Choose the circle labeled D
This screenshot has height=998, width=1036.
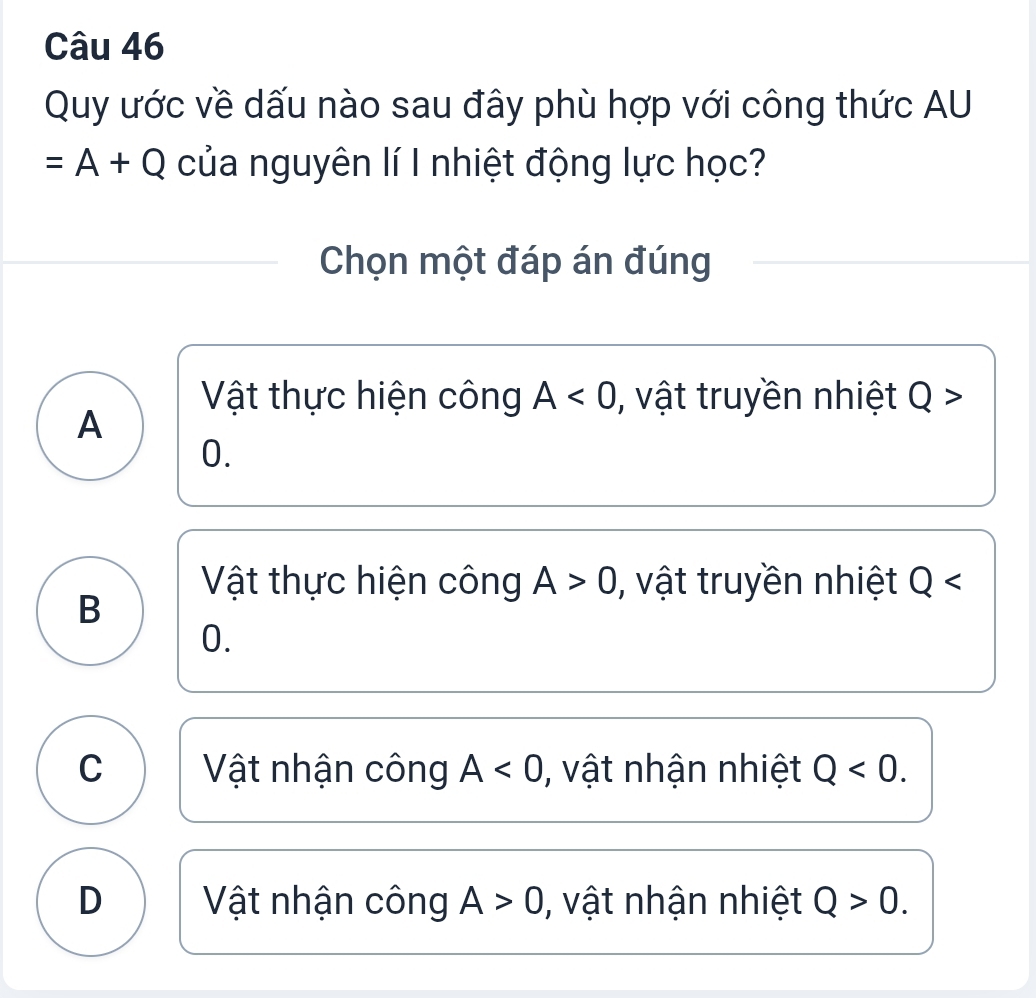tap(90, 902)
